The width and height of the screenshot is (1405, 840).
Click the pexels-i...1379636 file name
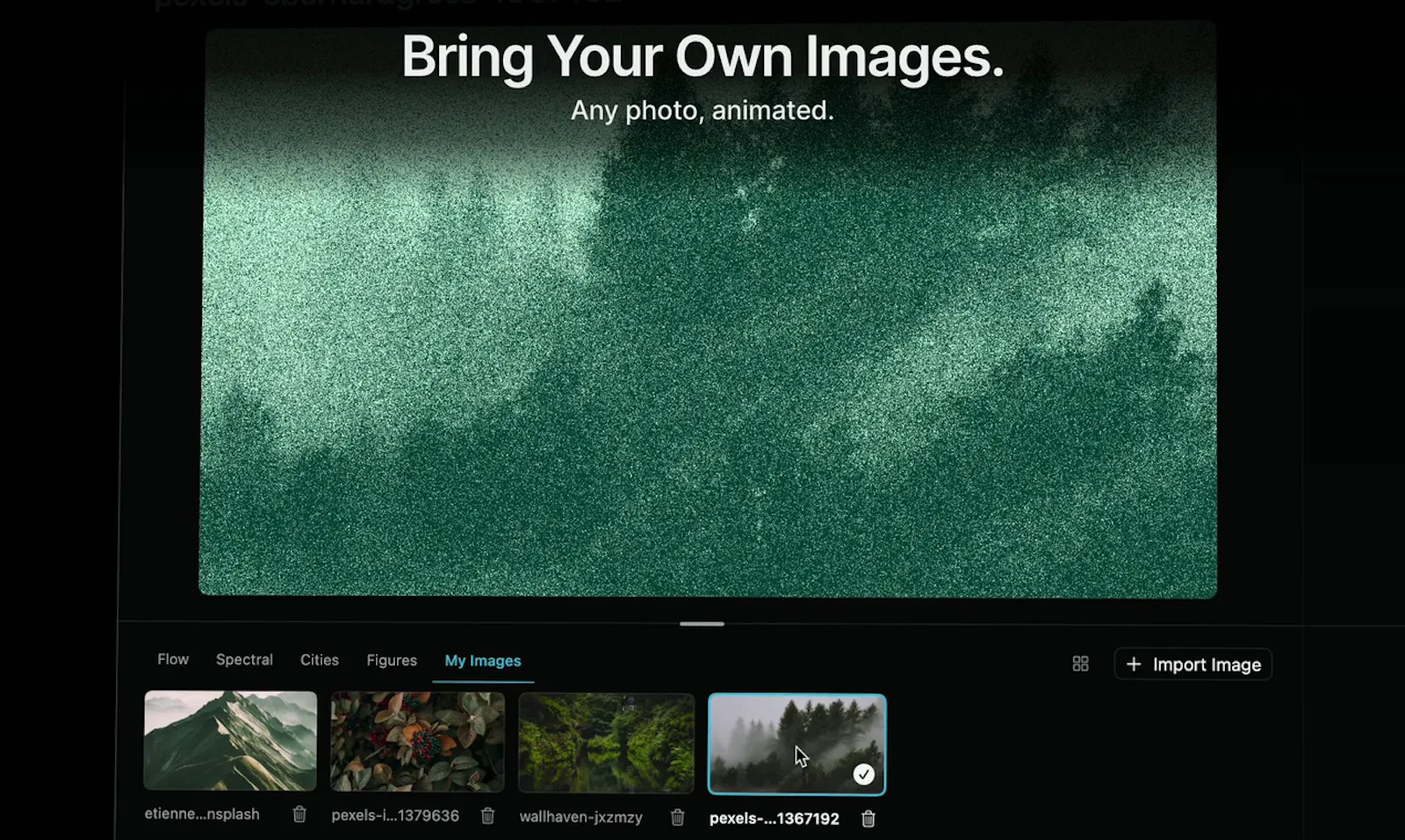tap(395, 816)
